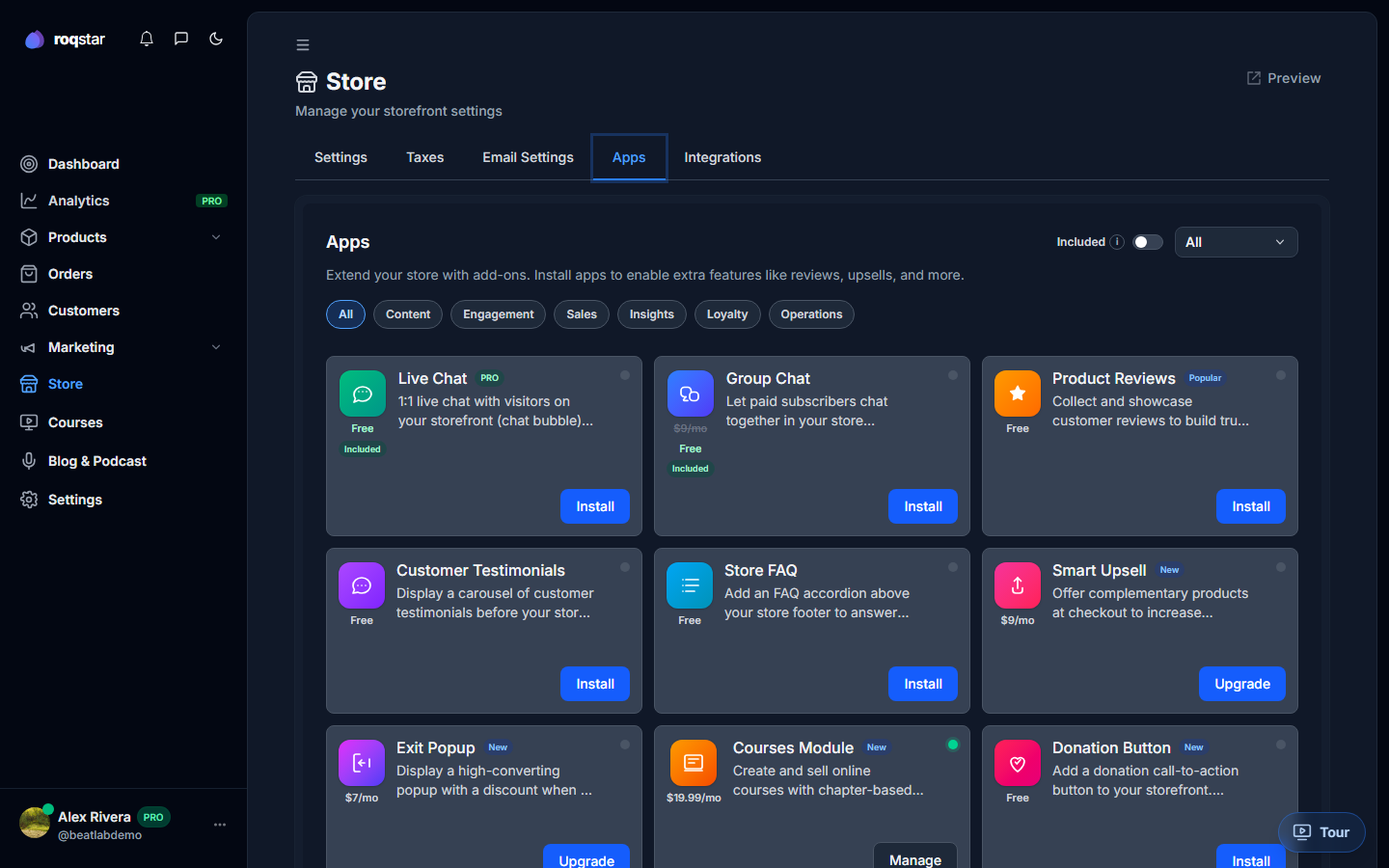Image resolution: width=1389 pixels, height=868 pixels.
Task: Click the Analytics PRO badge
Action: pos(211,201)
